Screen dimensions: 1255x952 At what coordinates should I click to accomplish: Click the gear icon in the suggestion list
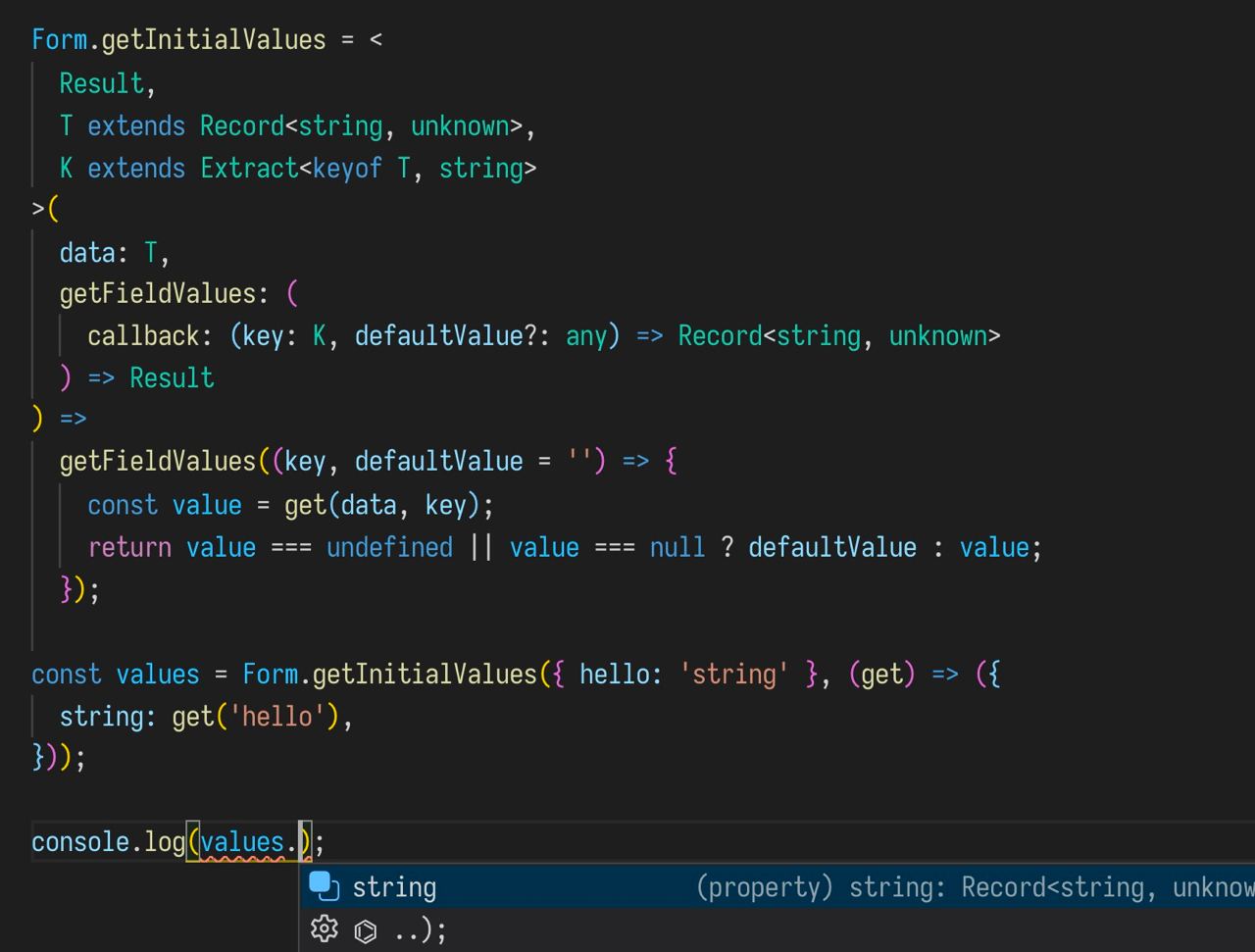click(x=324, y=928)
